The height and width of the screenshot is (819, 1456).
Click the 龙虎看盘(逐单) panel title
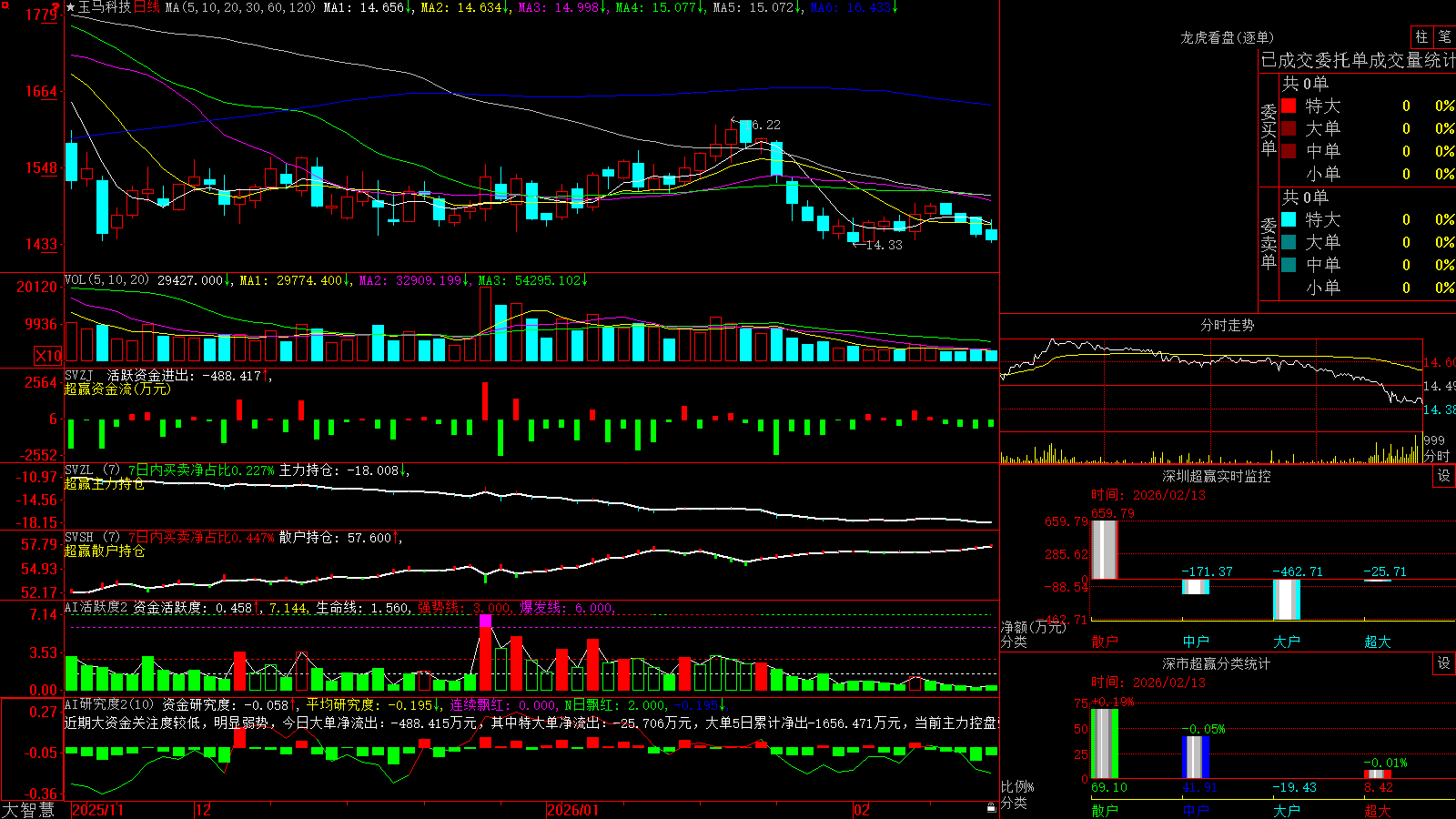click(1227, 37)
